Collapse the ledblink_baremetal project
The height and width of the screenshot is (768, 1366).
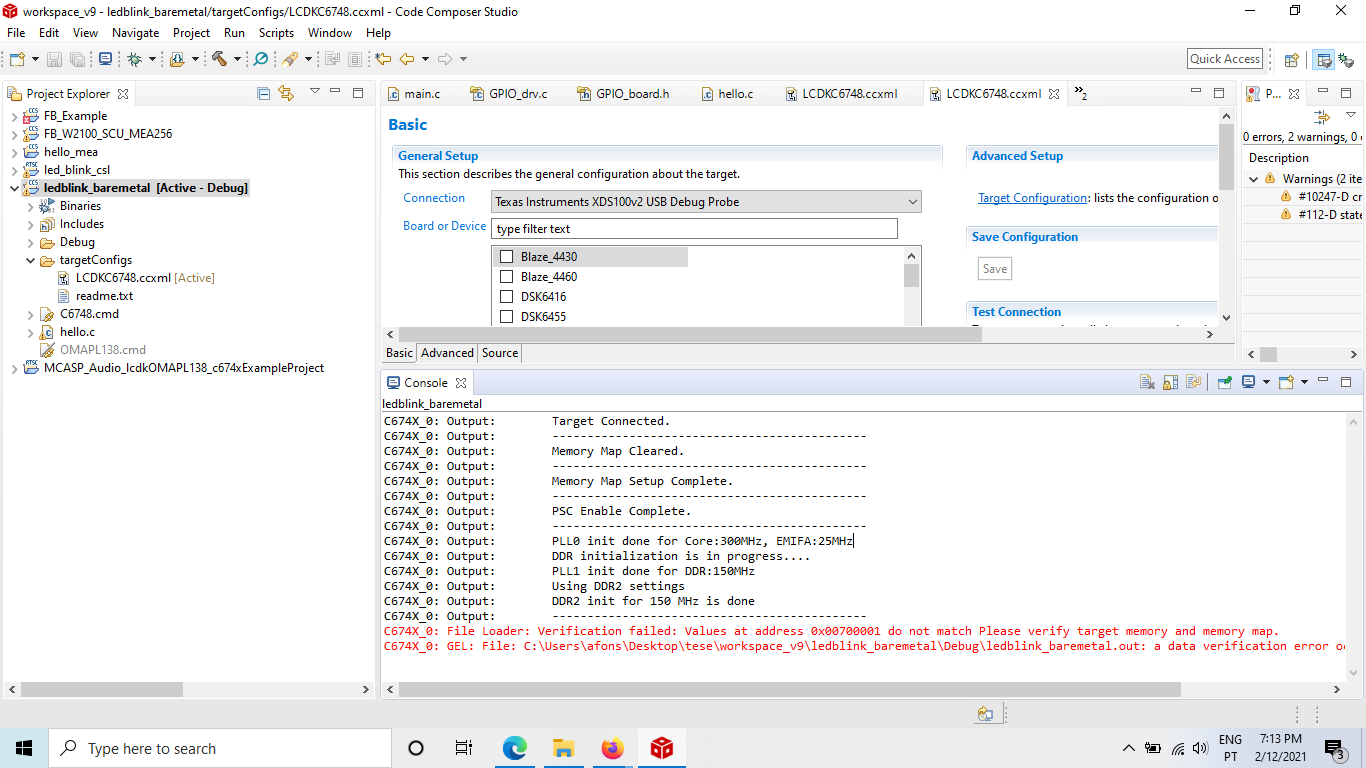coord(14,188)
